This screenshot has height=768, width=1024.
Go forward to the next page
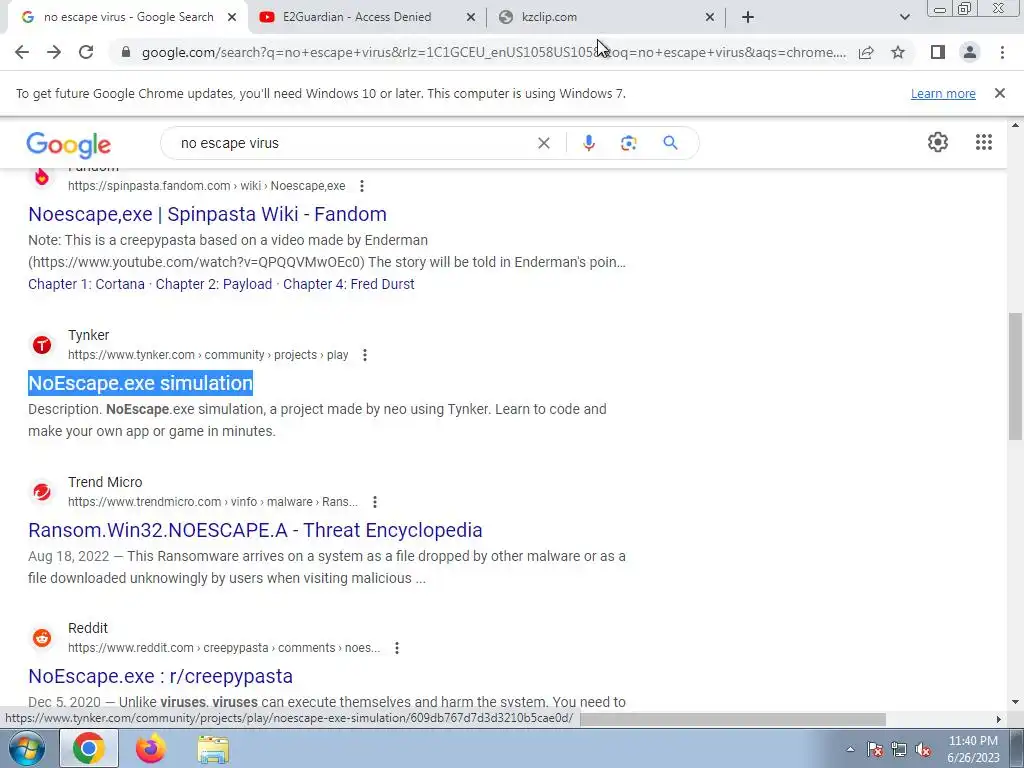54,52
